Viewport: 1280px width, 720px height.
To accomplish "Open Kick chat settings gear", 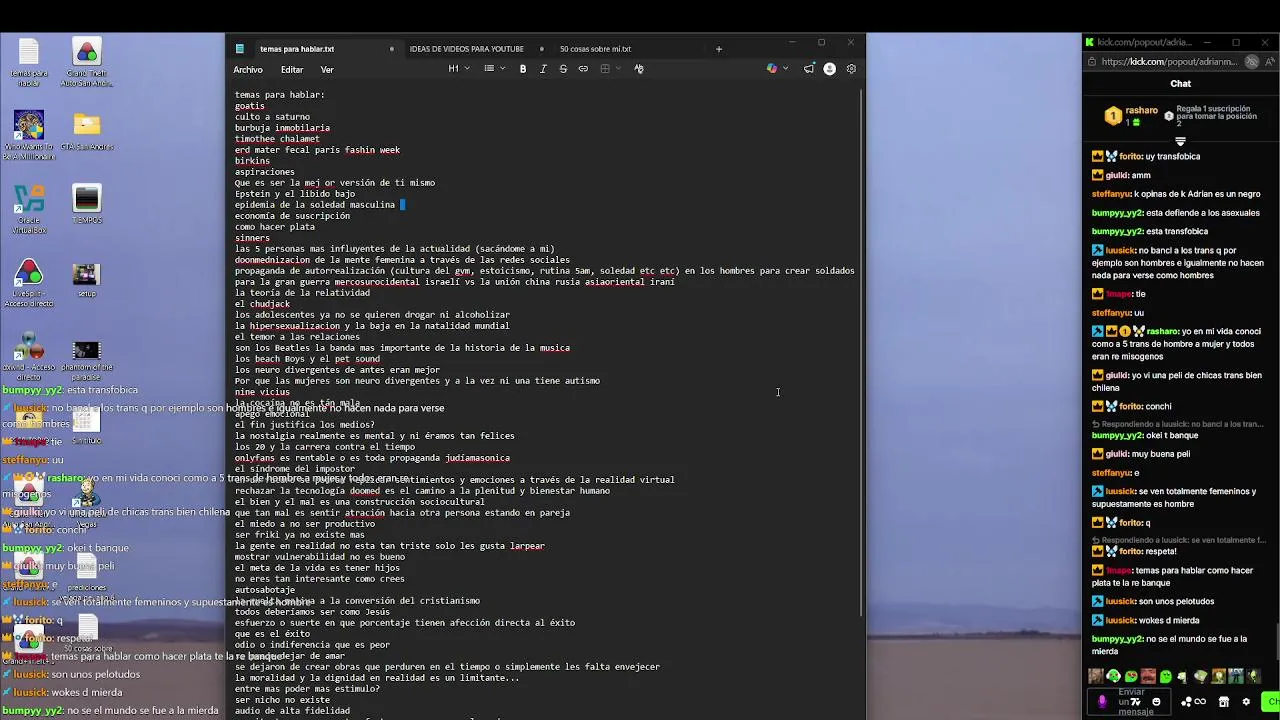I will [x=1246, y=702].
